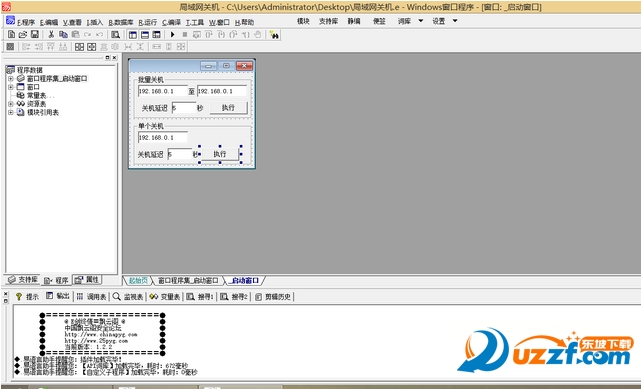Screen dimensions: 641x389
Task: Click the new file icon in the toolbar
Action: pos(11,35)
